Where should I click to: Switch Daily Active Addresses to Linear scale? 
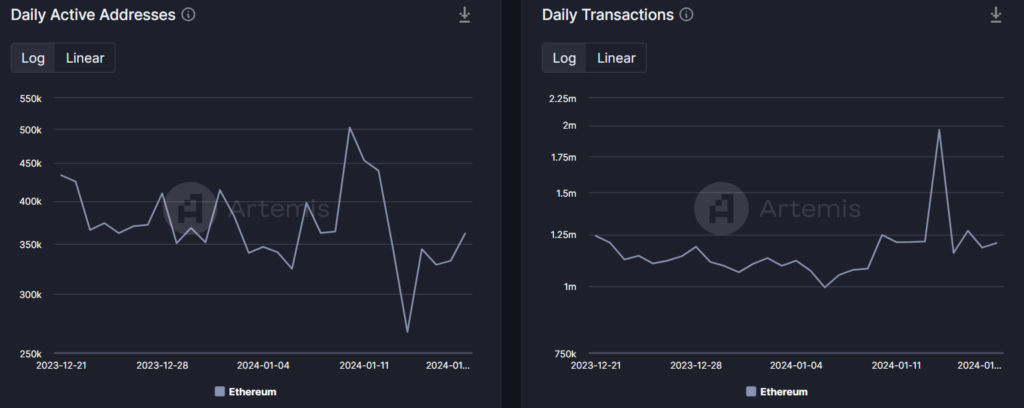pos(85,58)
